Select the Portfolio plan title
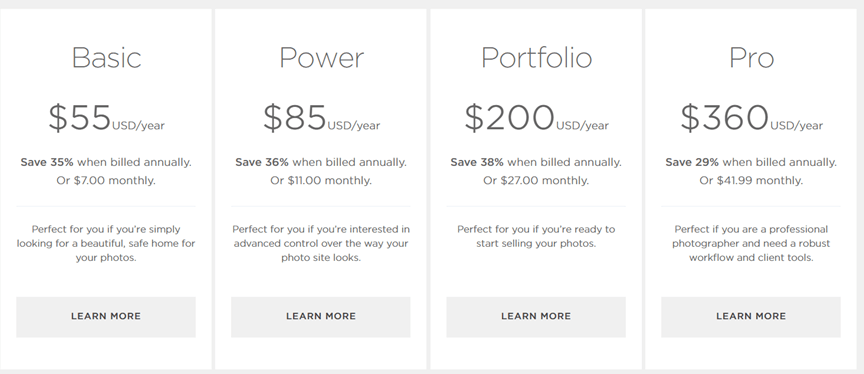 [x=536, y=57]
